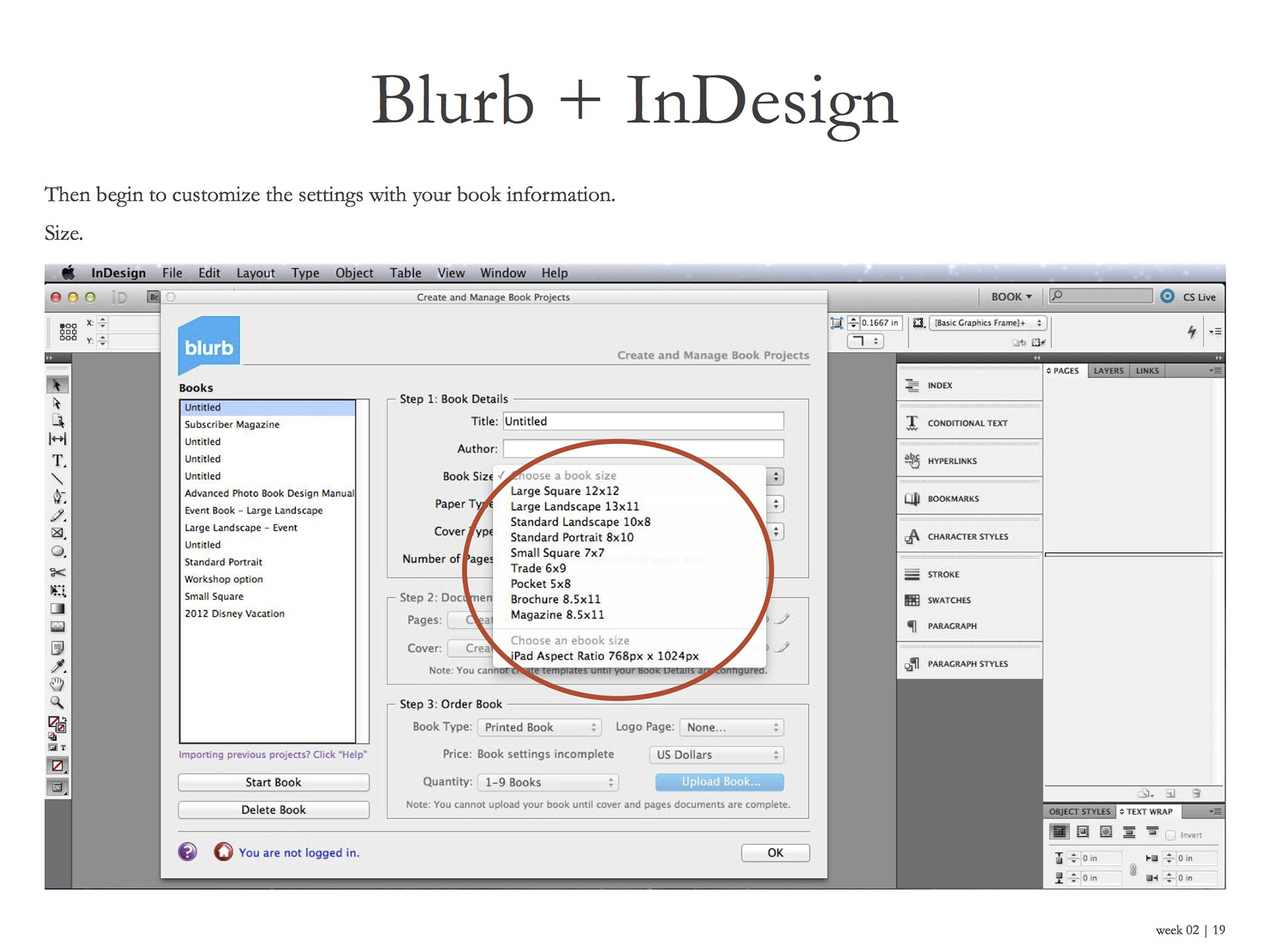Select the Selection tool arrow
The width and height of the screenshot is (1270, 952).
58,385
